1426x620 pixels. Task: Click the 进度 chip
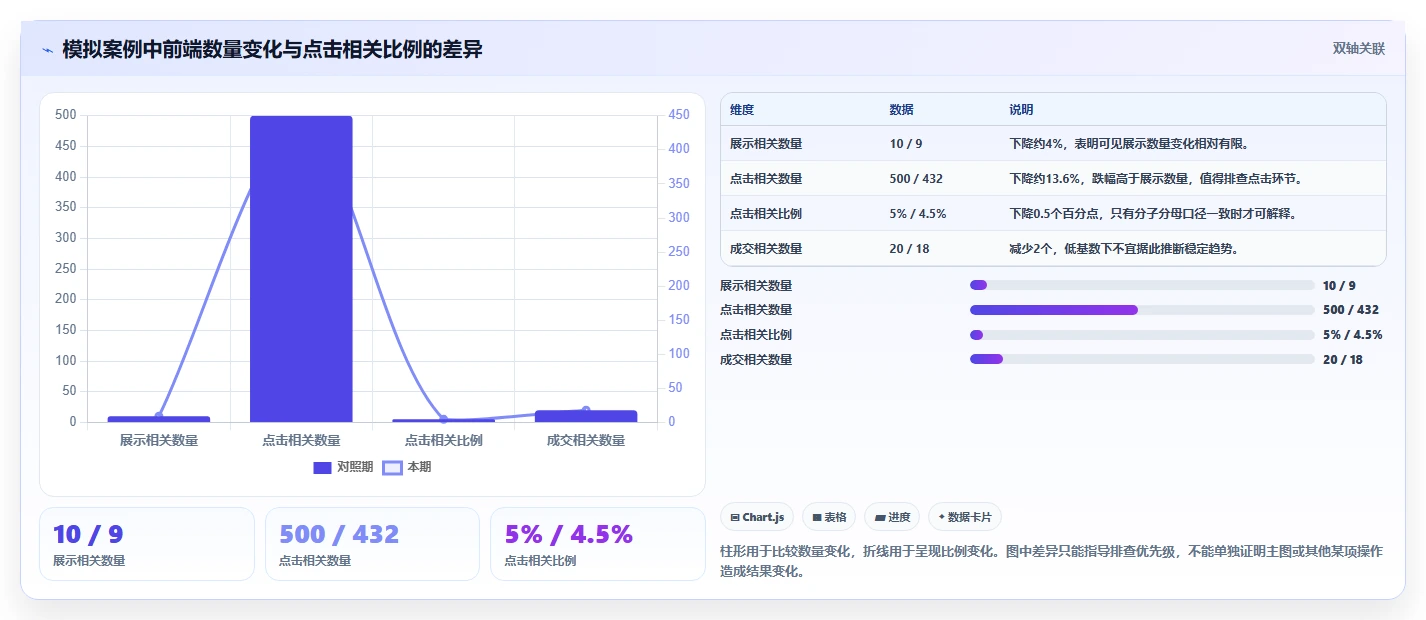coord(892,517)
